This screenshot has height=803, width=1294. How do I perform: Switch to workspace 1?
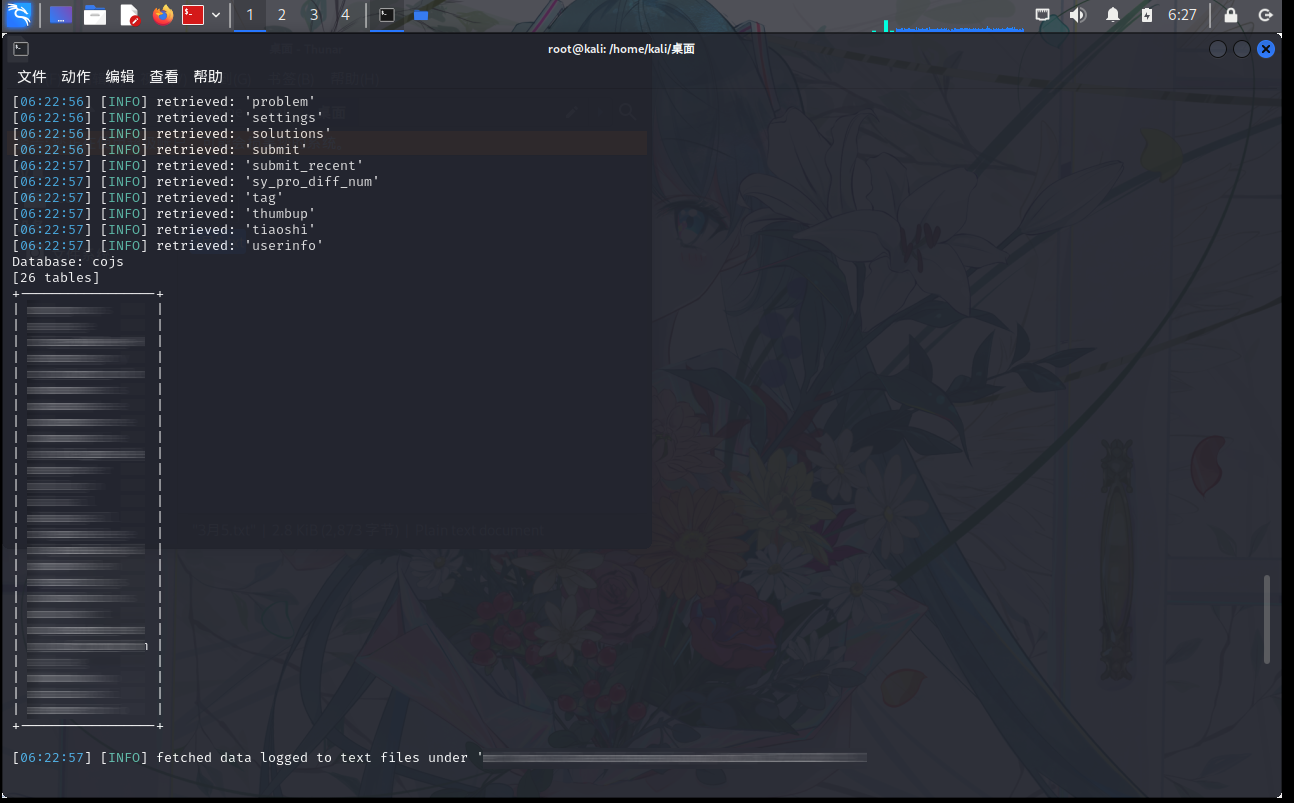click(250, 15)
